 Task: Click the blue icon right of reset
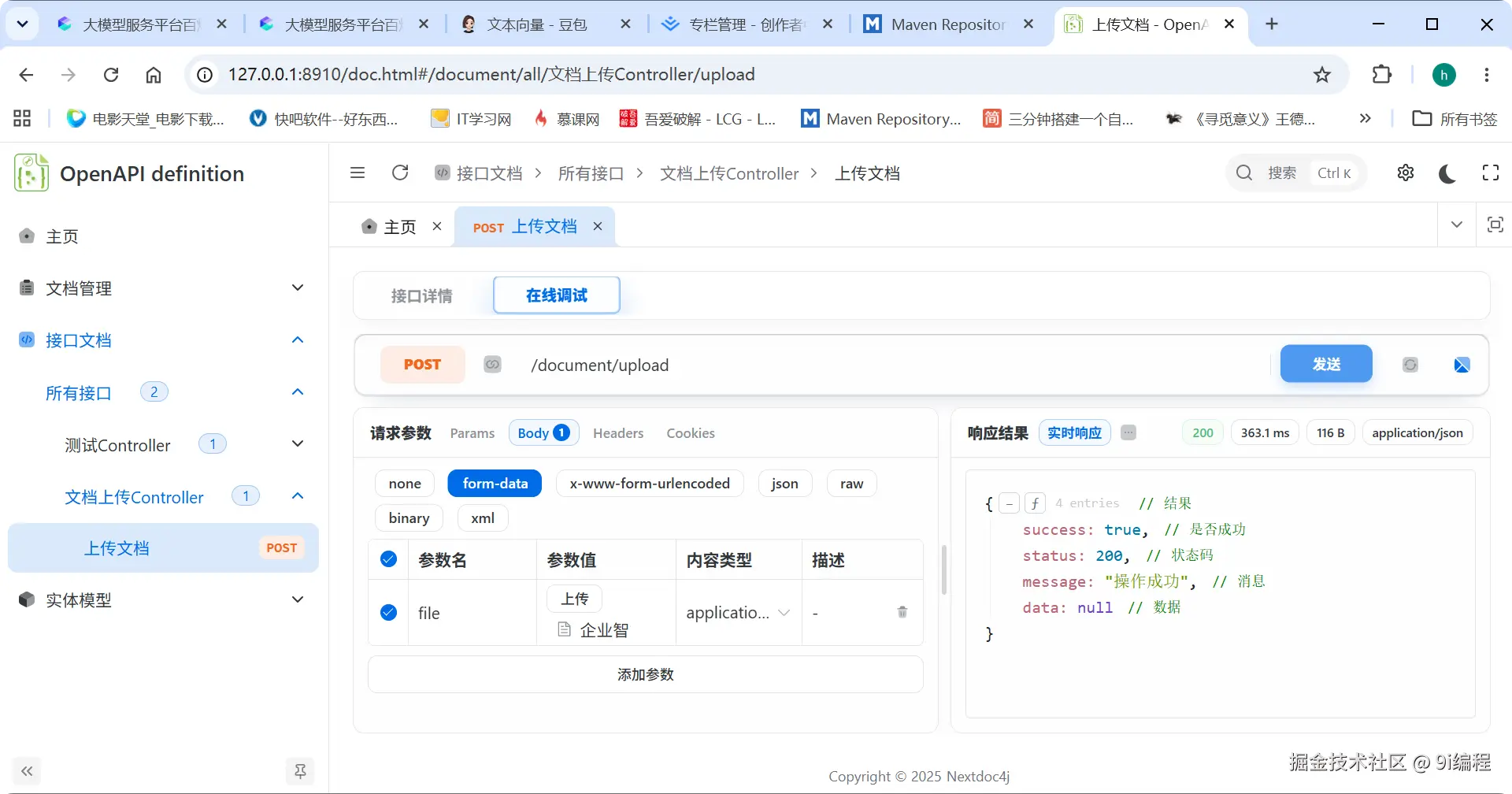point(1462,365)
